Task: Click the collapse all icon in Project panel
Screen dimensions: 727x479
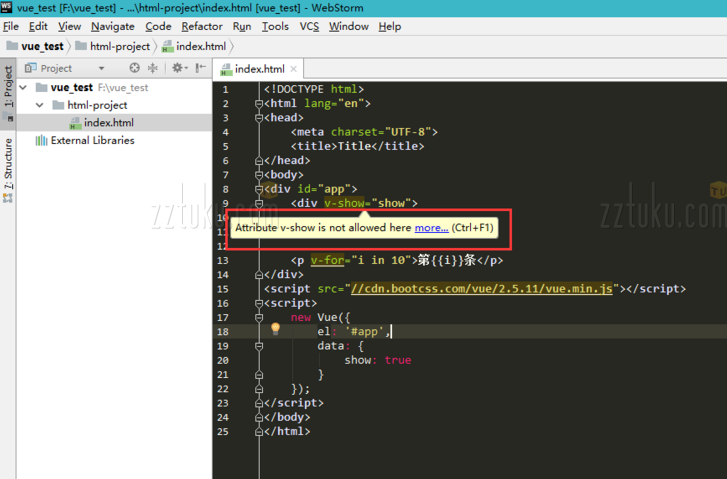Action: (x=153, y=68)
